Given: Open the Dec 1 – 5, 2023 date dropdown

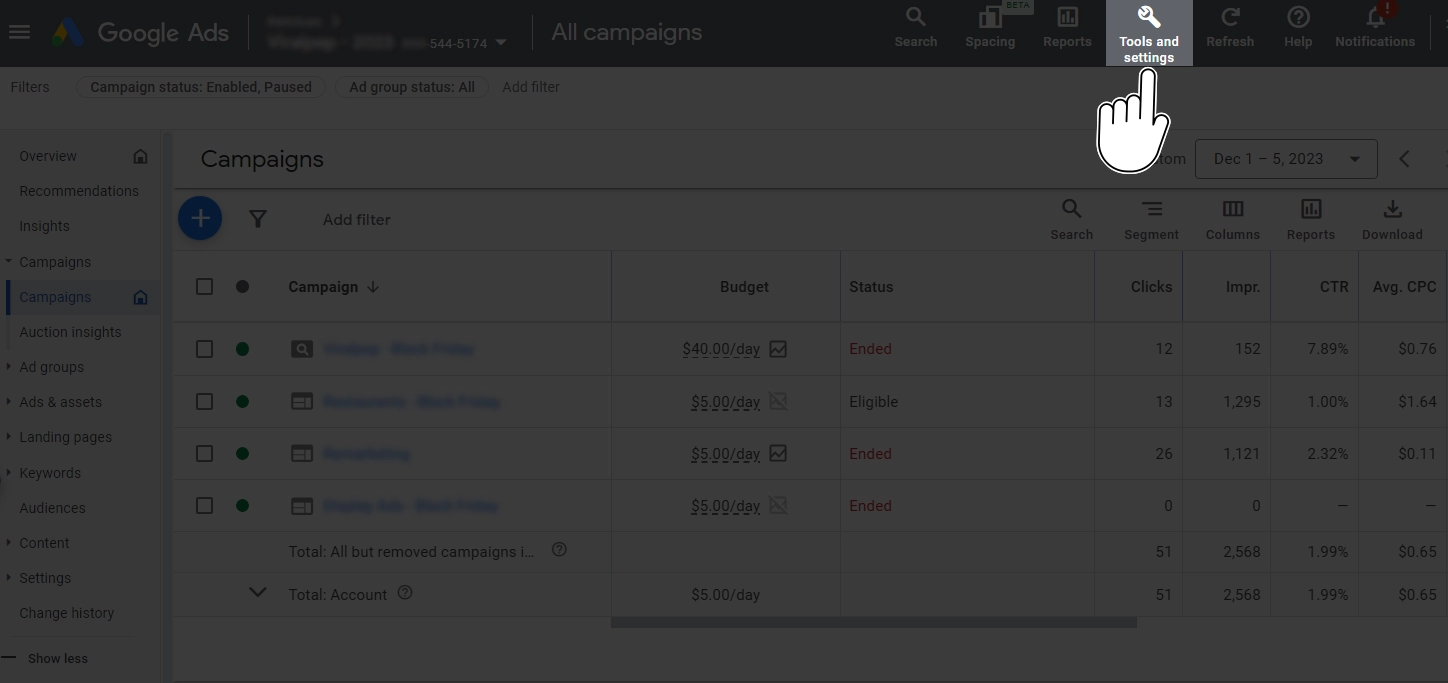Looking at the screenshot, I should 1285,159.
